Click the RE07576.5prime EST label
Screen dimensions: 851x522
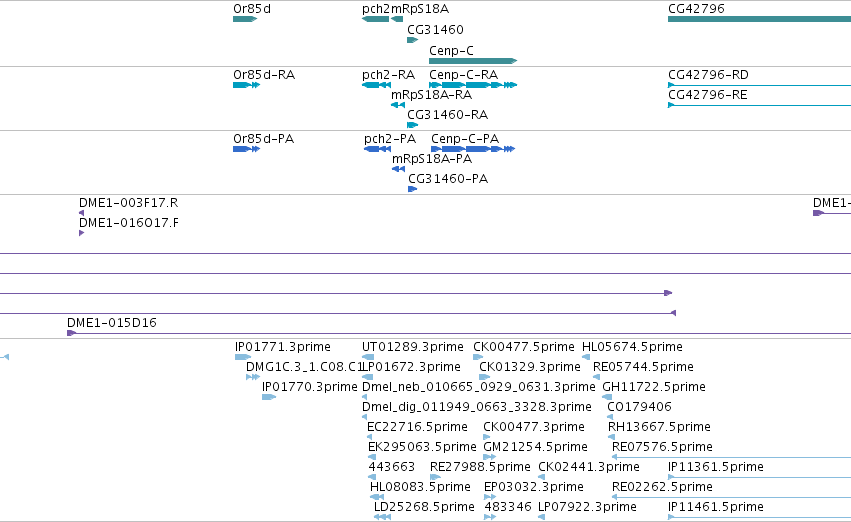(x=662, y=447)
